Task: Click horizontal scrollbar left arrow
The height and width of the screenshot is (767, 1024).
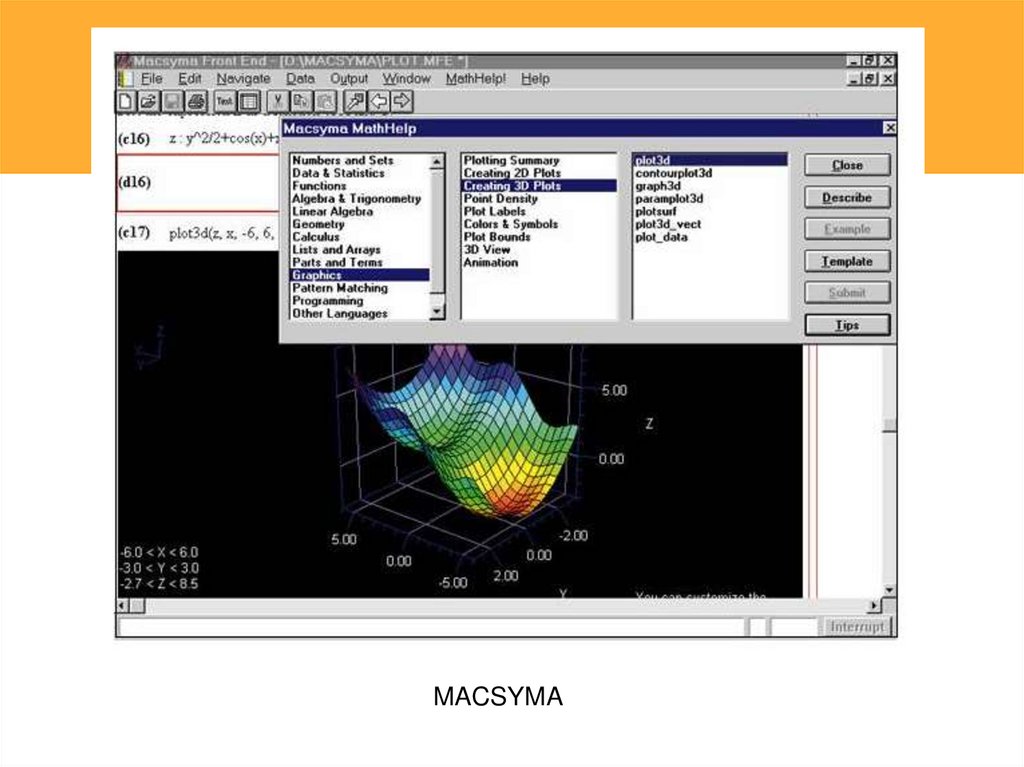Action: tap(123, 606)
